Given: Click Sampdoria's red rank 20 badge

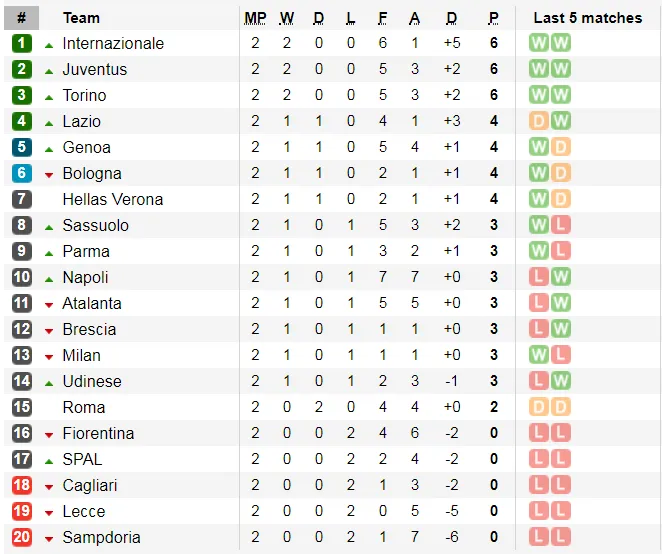Looking at the screenshot, I should 22,537.
